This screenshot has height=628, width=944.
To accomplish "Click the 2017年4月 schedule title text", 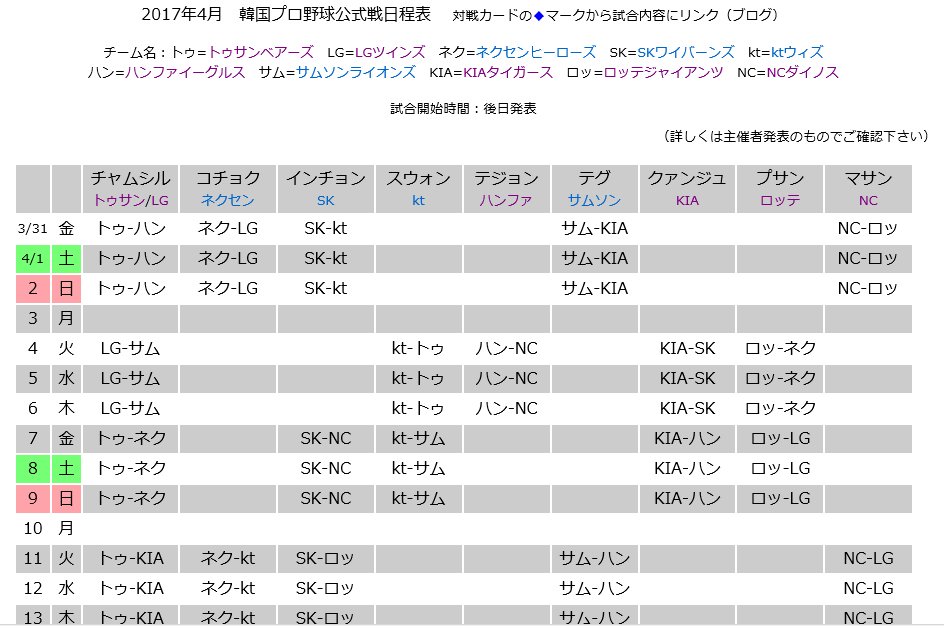I will (x=286, y=14).
